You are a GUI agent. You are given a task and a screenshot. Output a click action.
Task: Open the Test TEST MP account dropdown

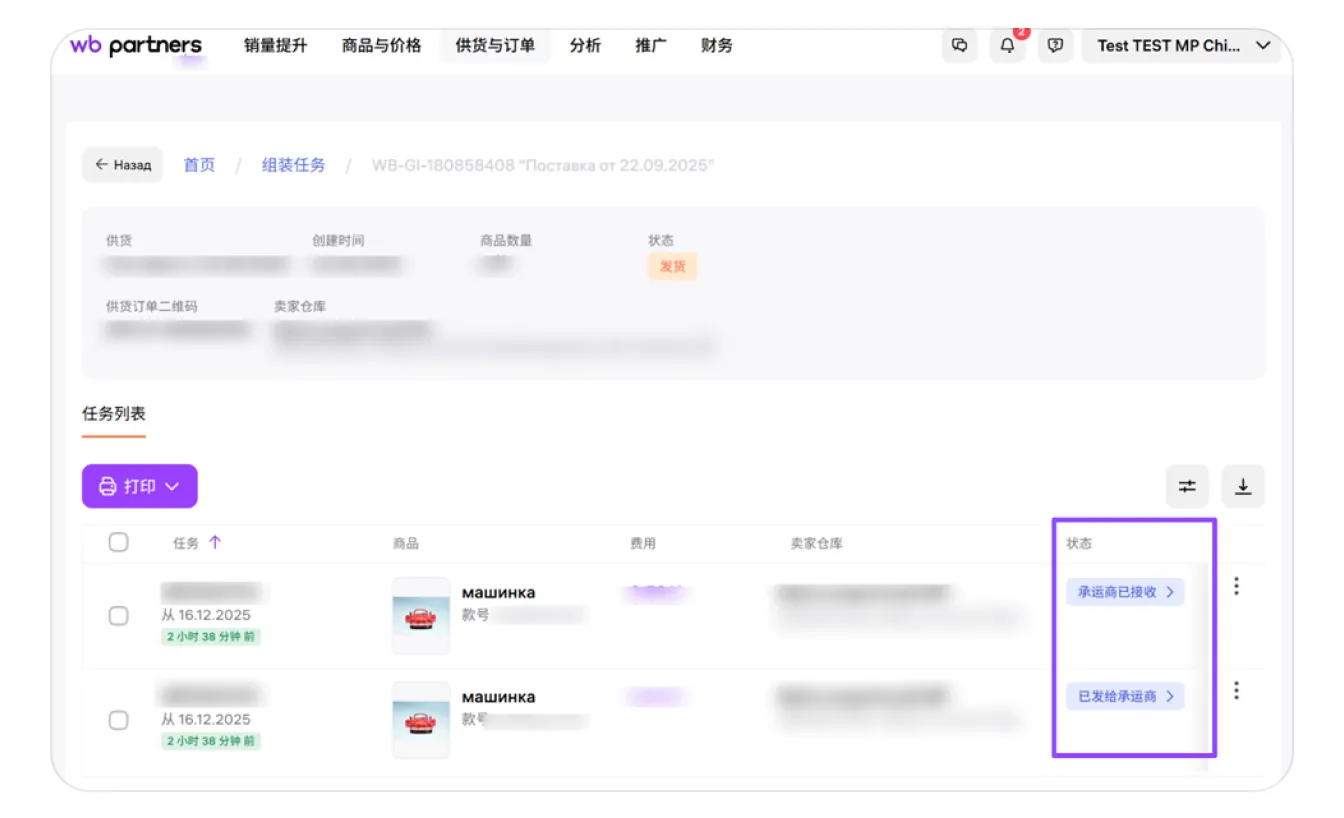(x=1182, y=45)
